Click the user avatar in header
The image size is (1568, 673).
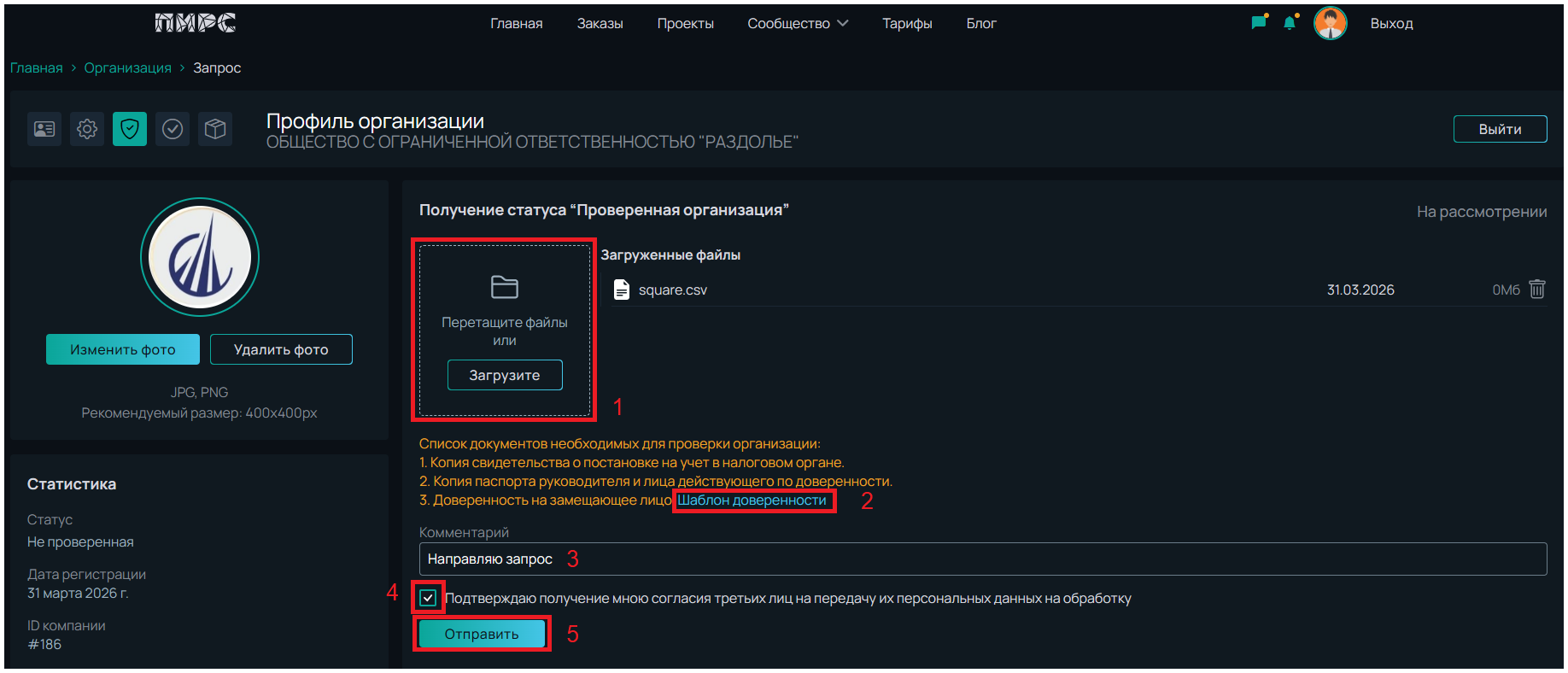(1330, 23)
